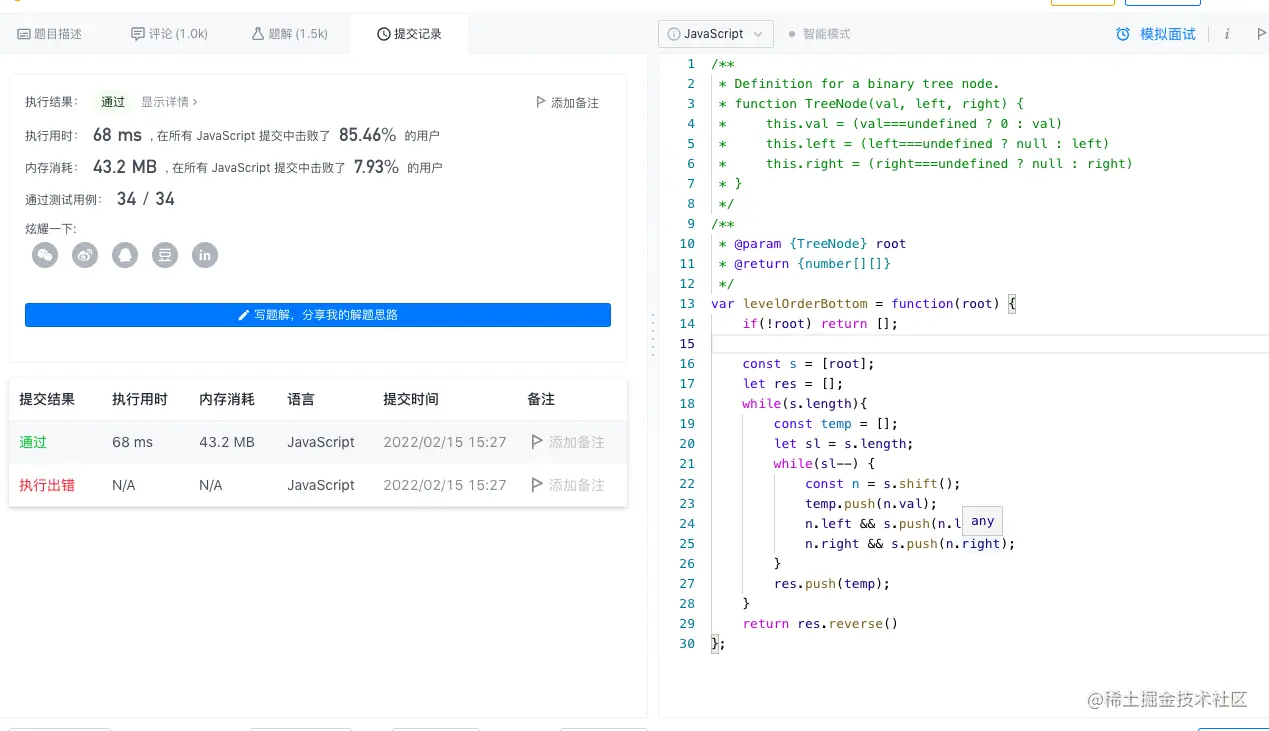Screen dimensions: 1269x731
Task: Expand 显示详情 details link
Action: (169, 102)
